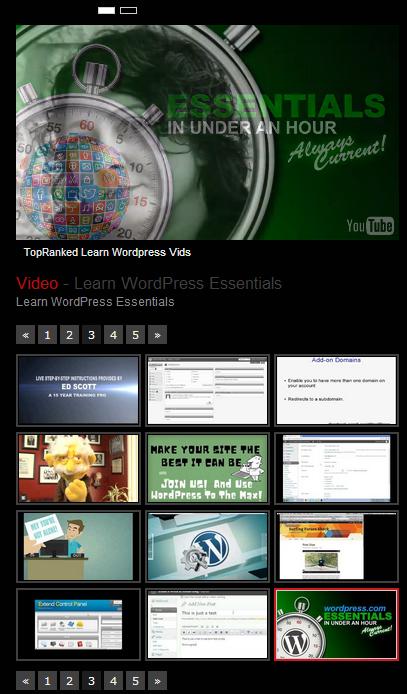Go to page 4 in top pagination
Screen dimensions: 407x694
[113, 335]
